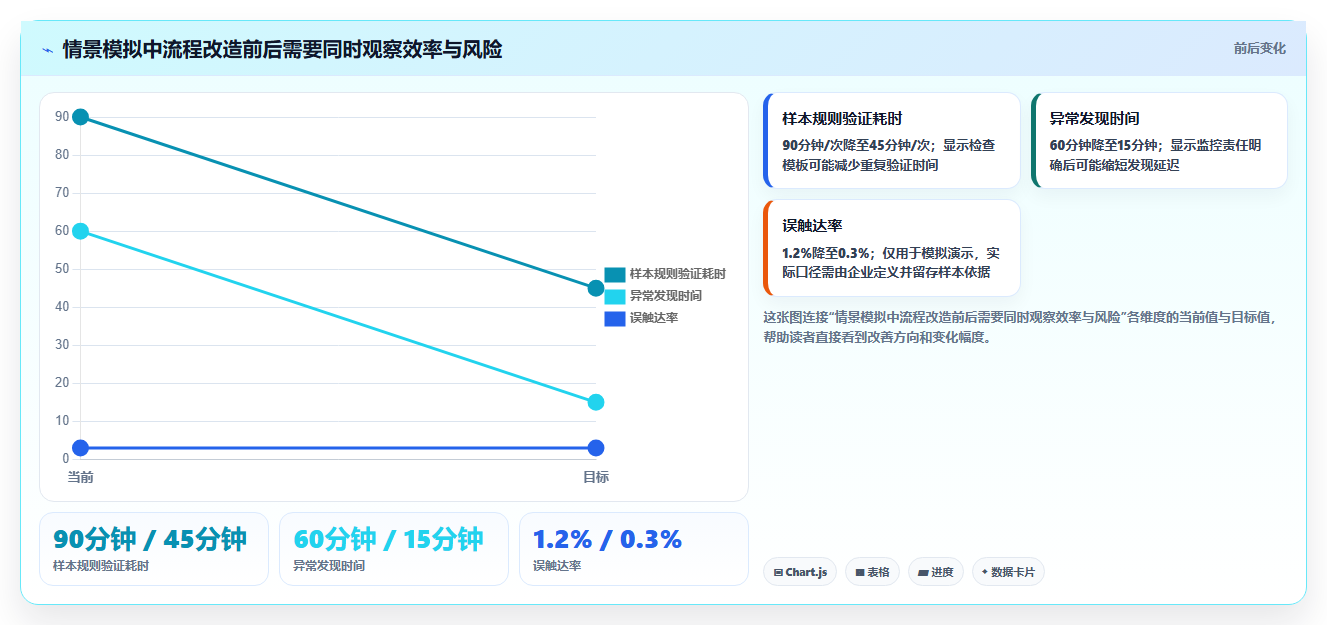Click the icon in the Chart.js chip
The image size is (1327, 625).
778,573
